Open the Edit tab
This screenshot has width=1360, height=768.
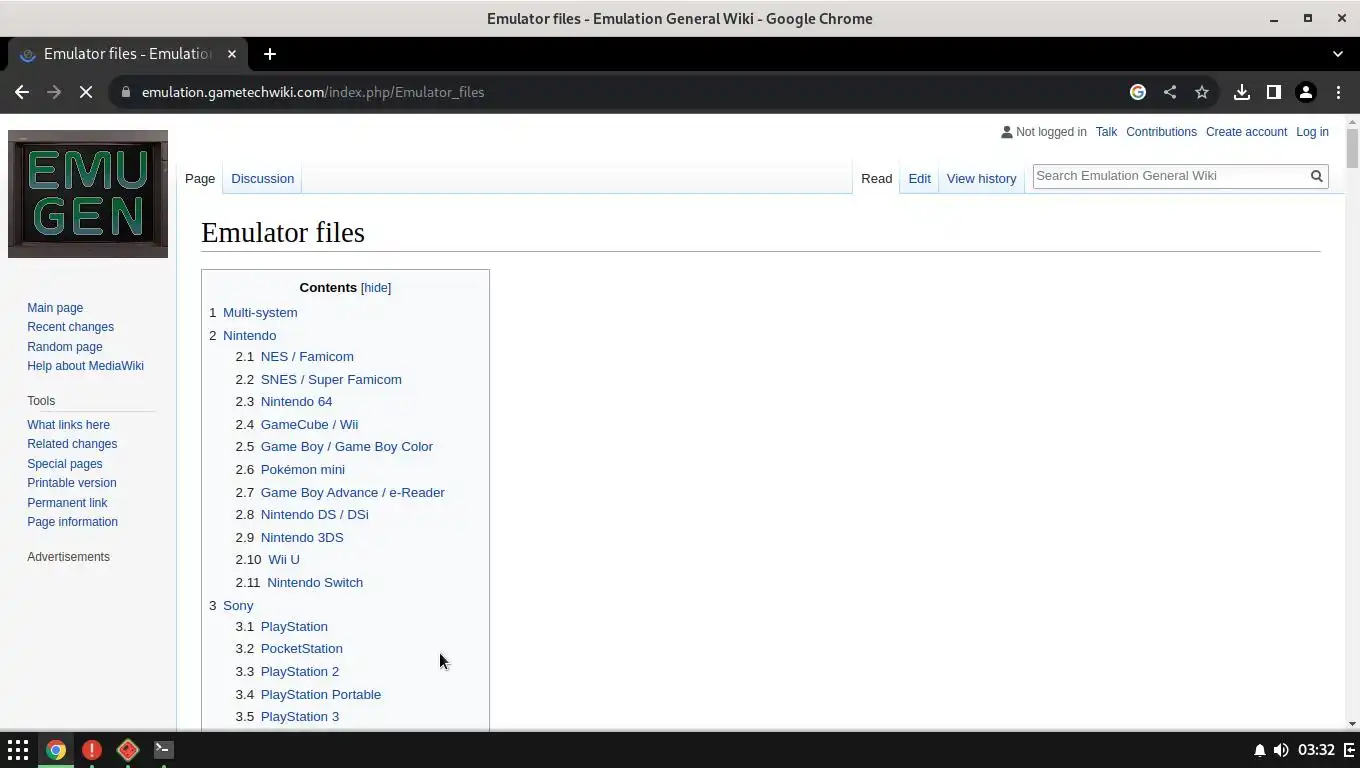919,179
